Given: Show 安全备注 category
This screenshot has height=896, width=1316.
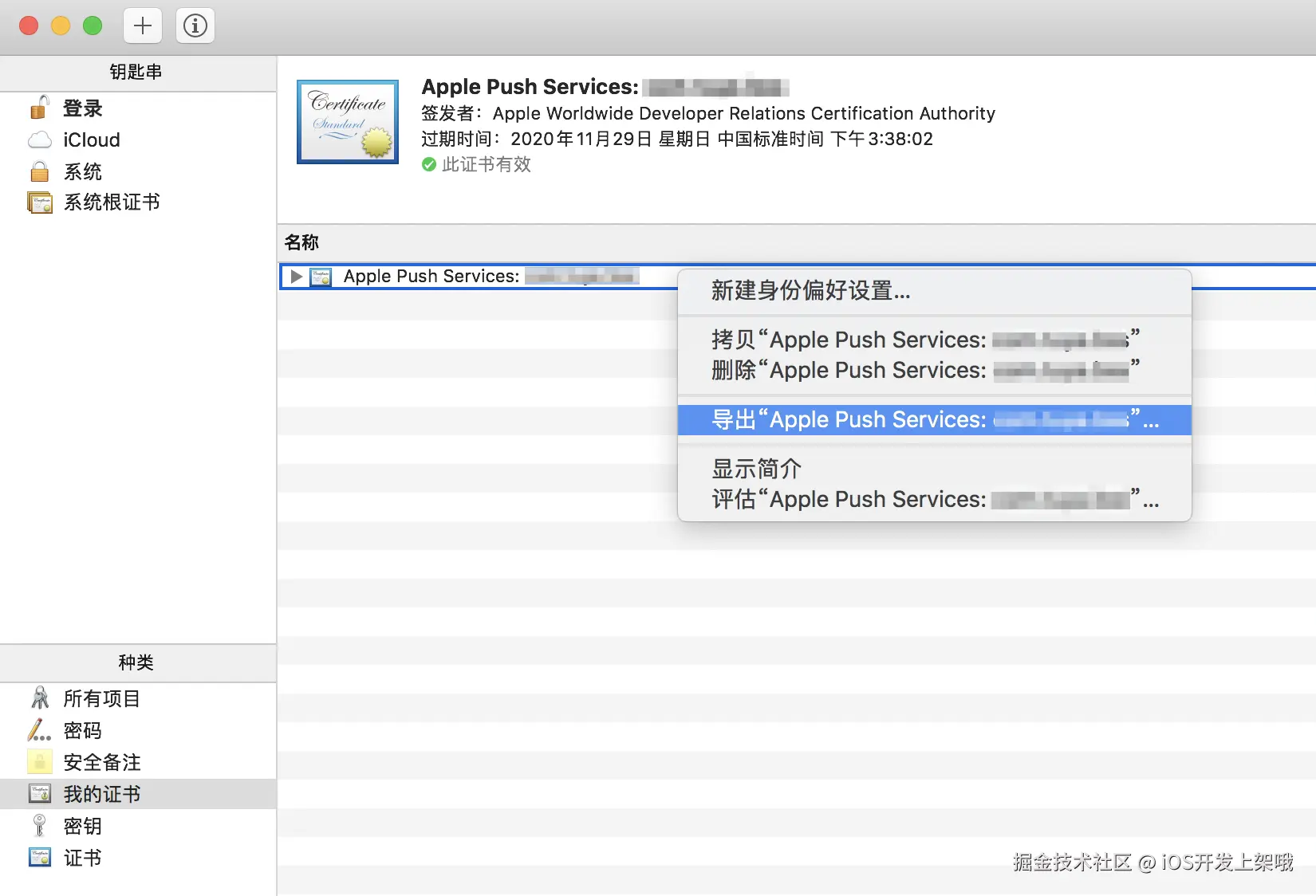Looking at the screenshot, I should tap(138, 762).
